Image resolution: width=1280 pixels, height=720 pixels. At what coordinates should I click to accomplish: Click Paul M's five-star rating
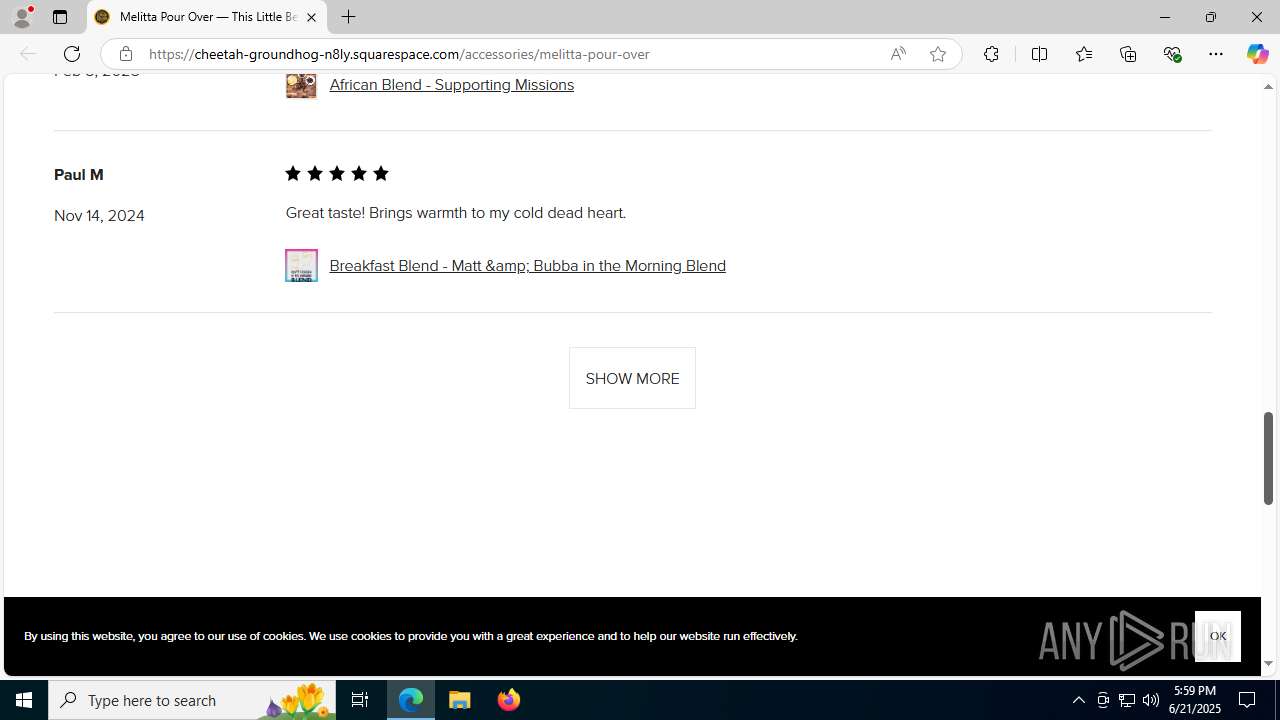[337, 174]
